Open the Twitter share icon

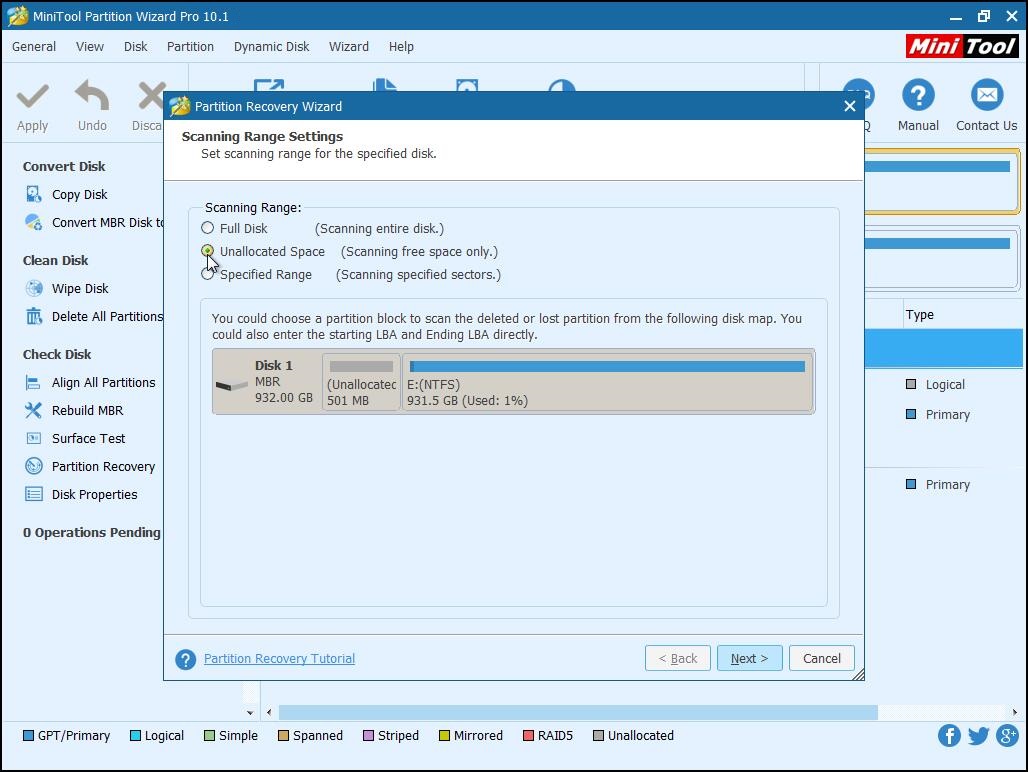(x=978, y=735)
